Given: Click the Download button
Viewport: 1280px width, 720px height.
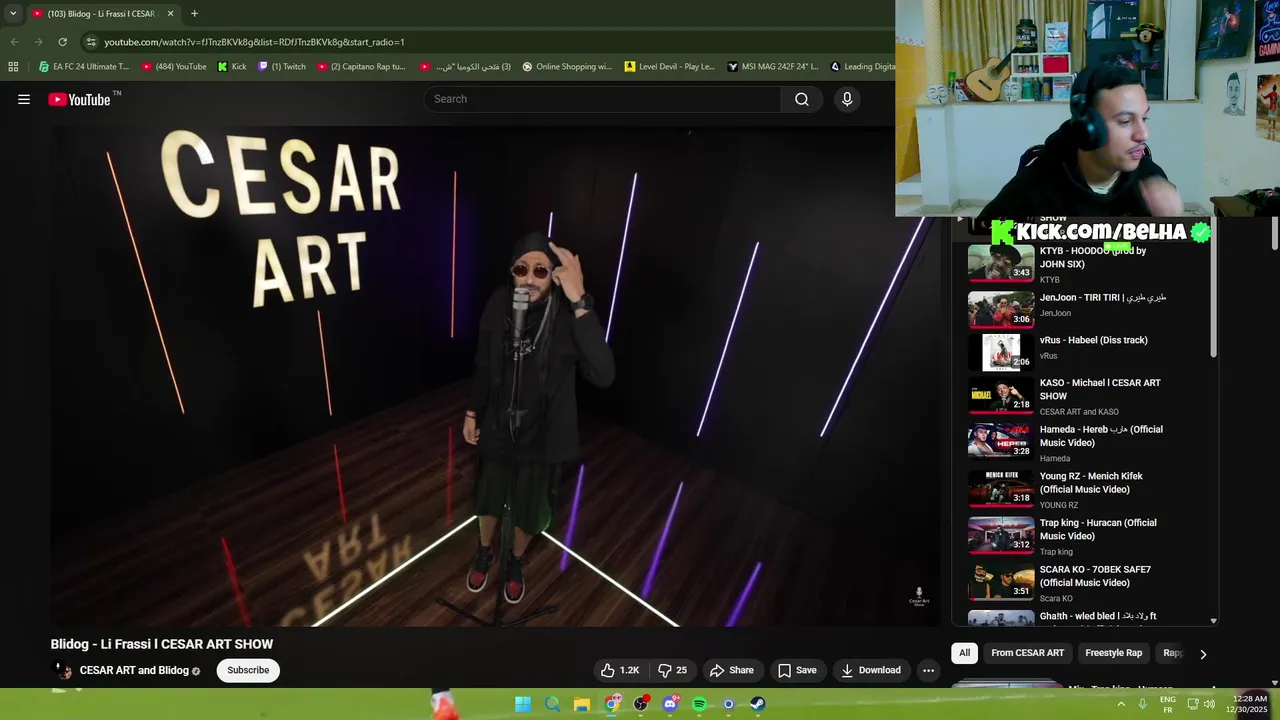Looking at the screenshot, I should point(870,670).
